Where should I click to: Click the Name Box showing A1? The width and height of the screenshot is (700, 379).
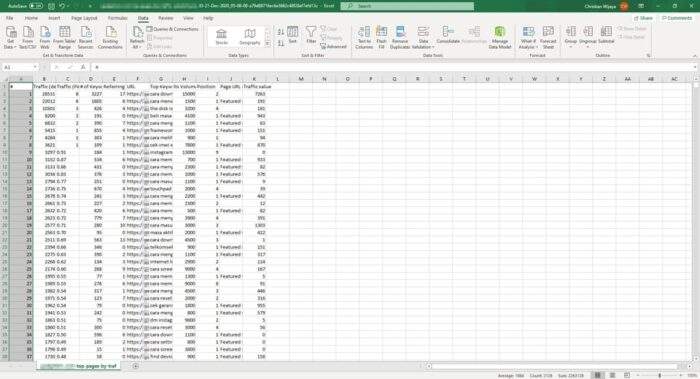click(20, 67)
